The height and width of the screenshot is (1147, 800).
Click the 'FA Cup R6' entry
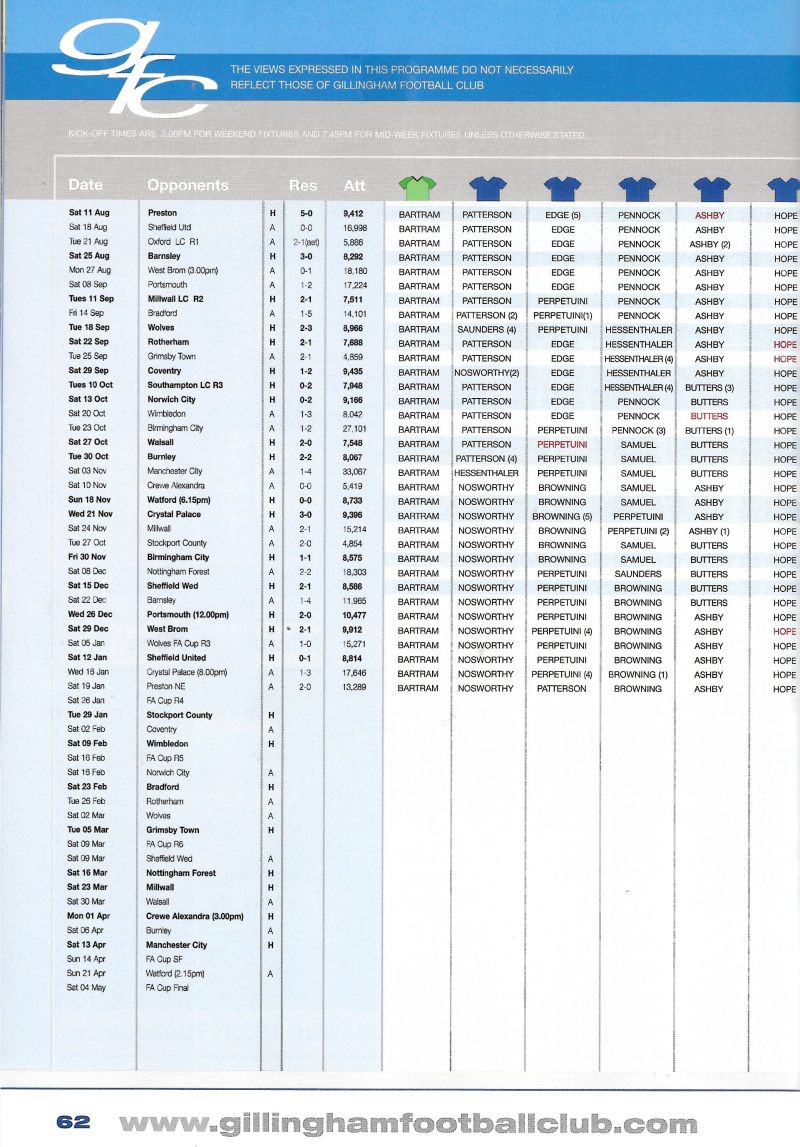pyautogui.click(x=165, y=844)
